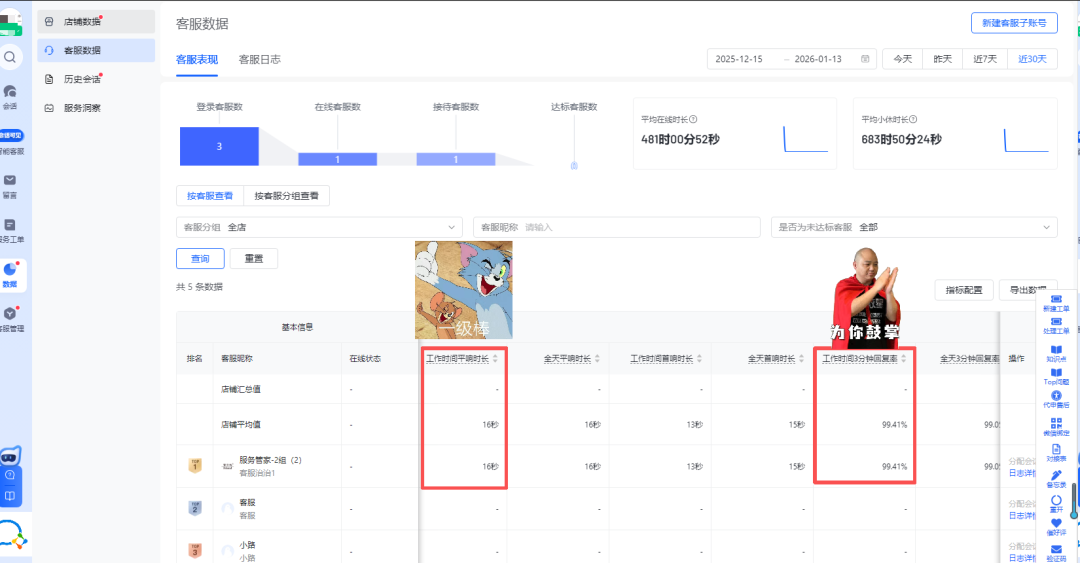The width and height of the screenshot is (1080, 563).
Task: Click the 服务管家-2组 (2) row name
Action: tap(270, 460)
